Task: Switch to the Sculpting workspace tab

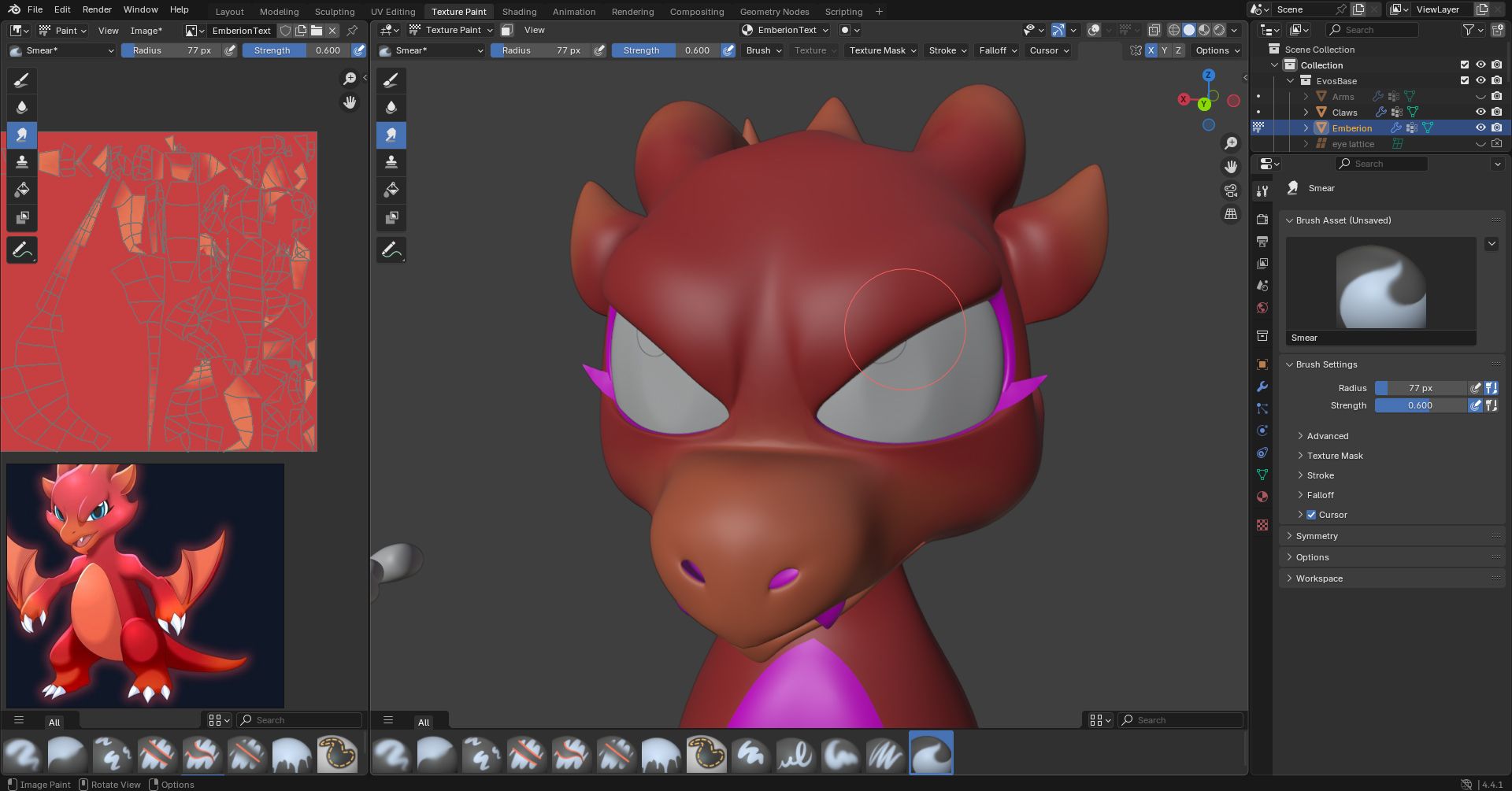Action: (335, 12)
